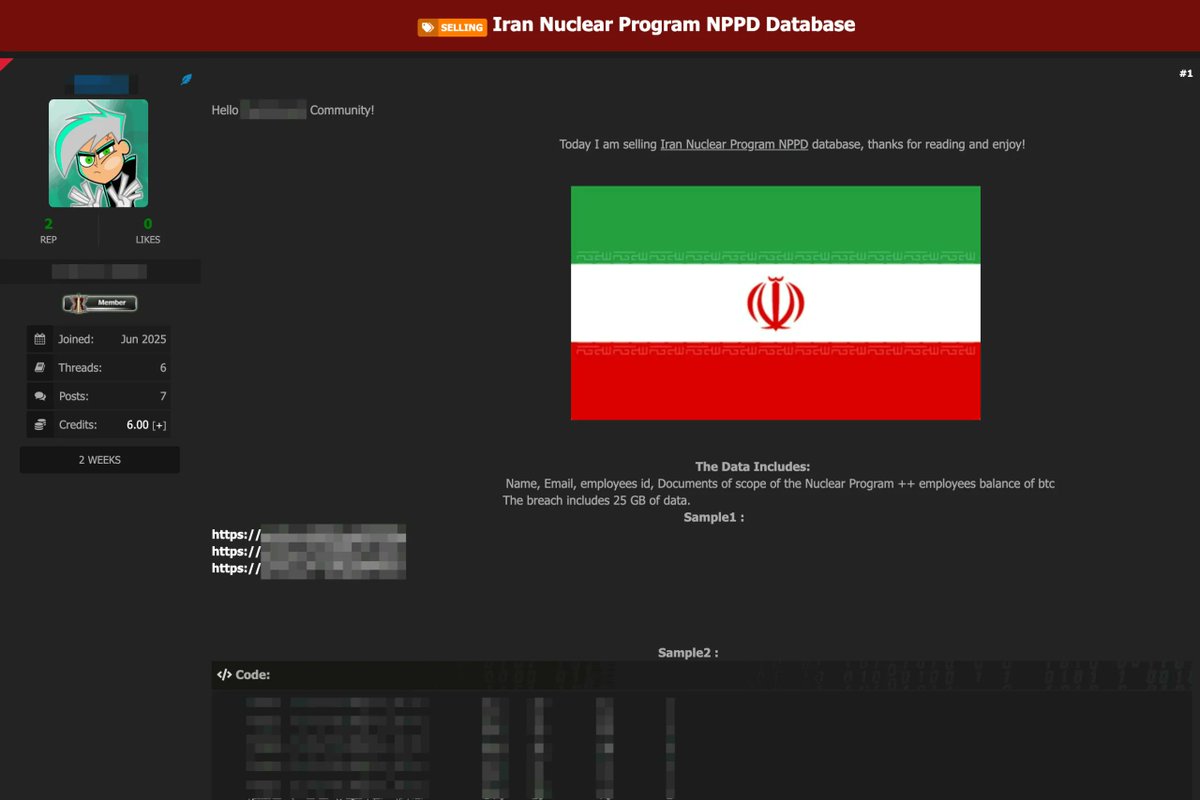Click the blurred username under the avatar

100,271
